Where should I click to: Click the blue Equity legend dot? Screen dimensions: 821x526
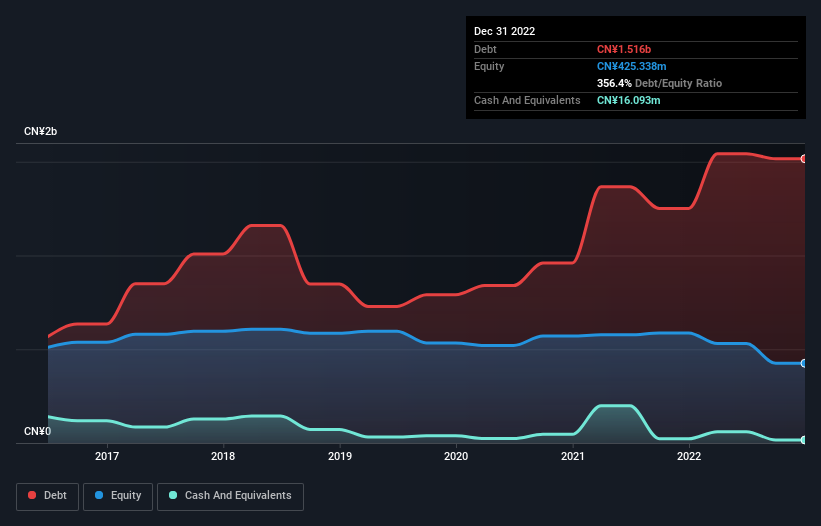[99, 495]
